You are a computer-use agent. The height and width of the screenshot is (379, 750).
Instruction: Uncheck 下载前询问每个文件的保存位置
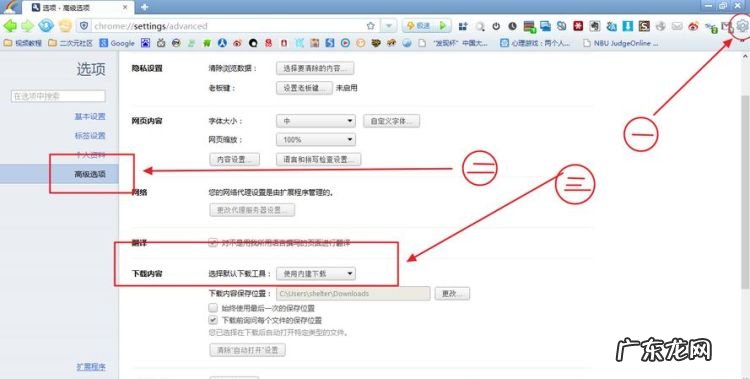click(213, 320)
